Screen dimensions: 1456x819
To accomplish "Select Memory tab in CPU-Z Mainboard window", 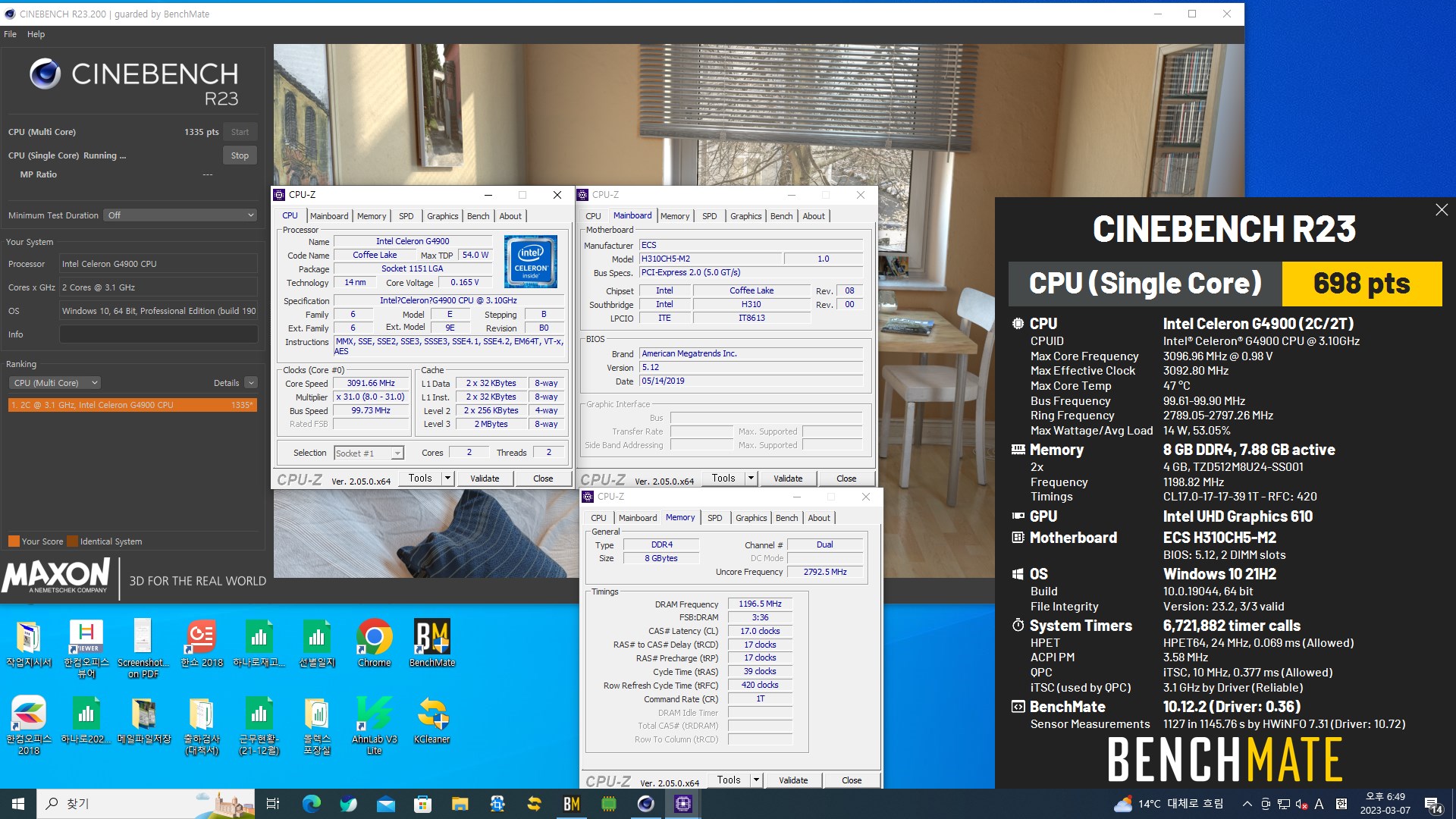I will click(x=675, y=216).
